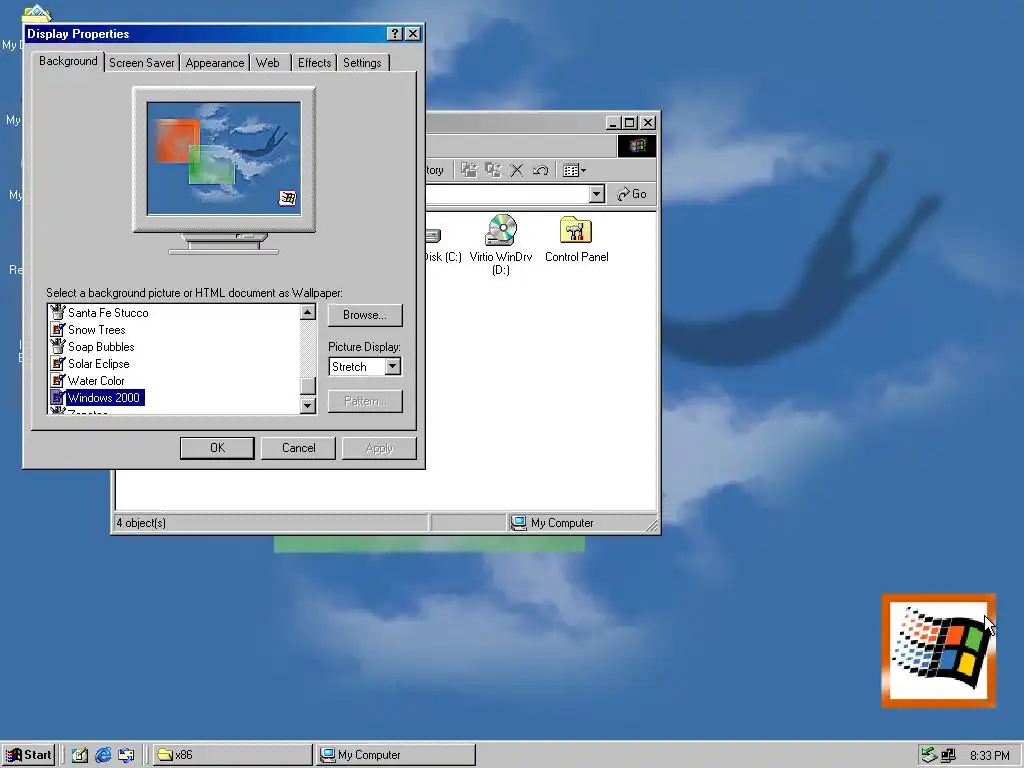This screenshot has width=1024, height=768.
Task: Click the Undo arrow icon in My Computer toolbar
Action: (x=540, y=170)
